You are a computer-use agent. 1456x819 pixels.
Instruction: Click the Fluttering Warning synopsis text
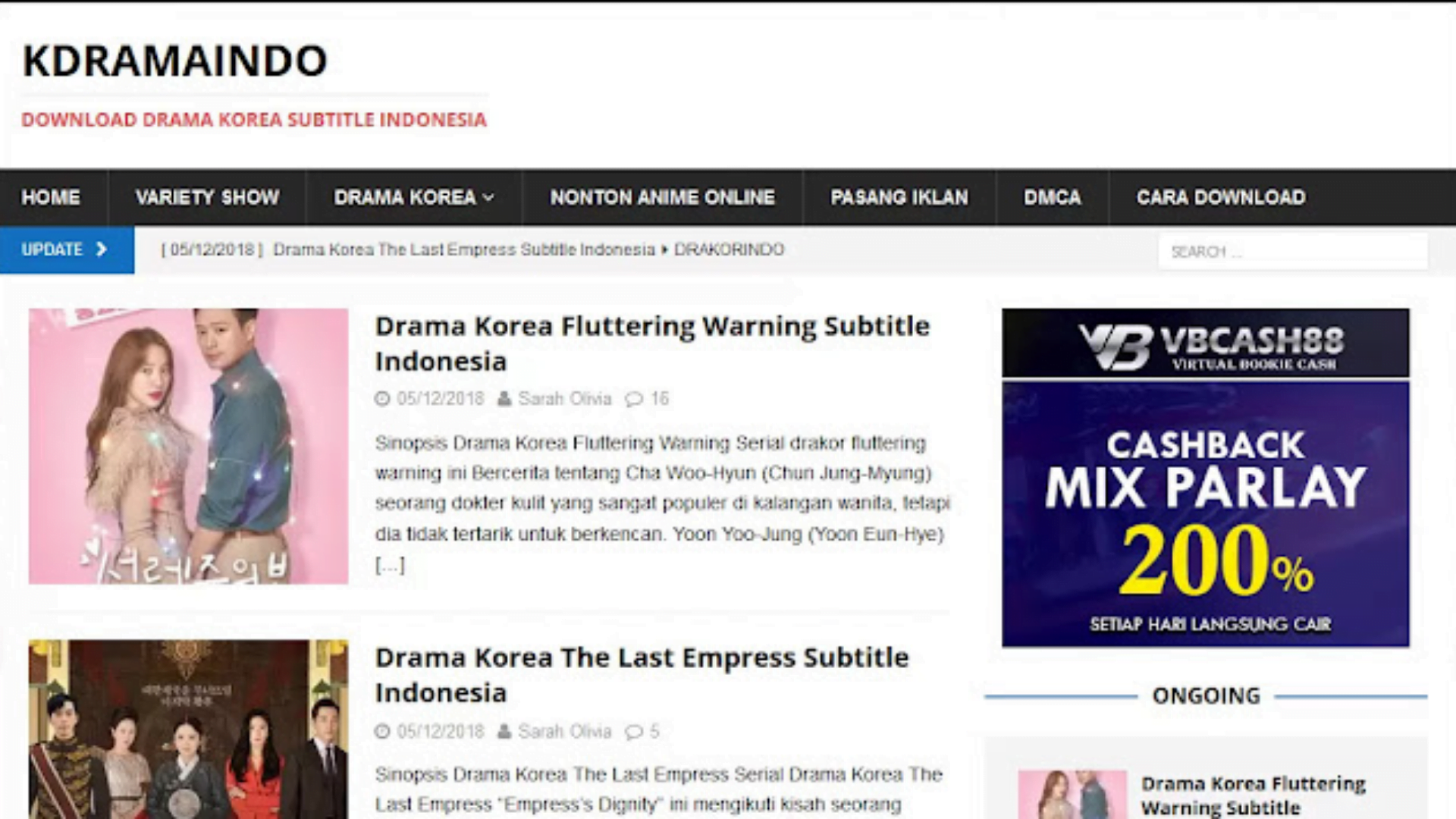[x=662, y=504]
